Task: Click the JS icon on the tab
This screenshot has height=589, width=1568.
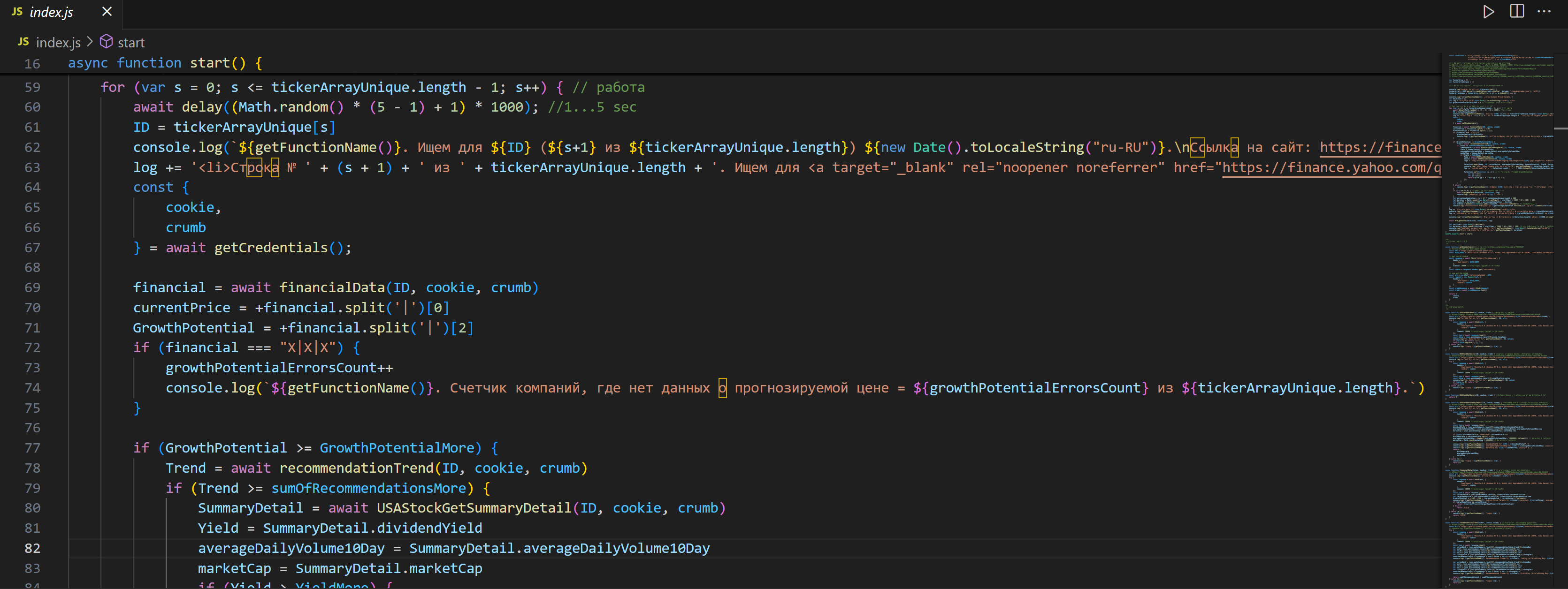Action: tap(17, 12)
